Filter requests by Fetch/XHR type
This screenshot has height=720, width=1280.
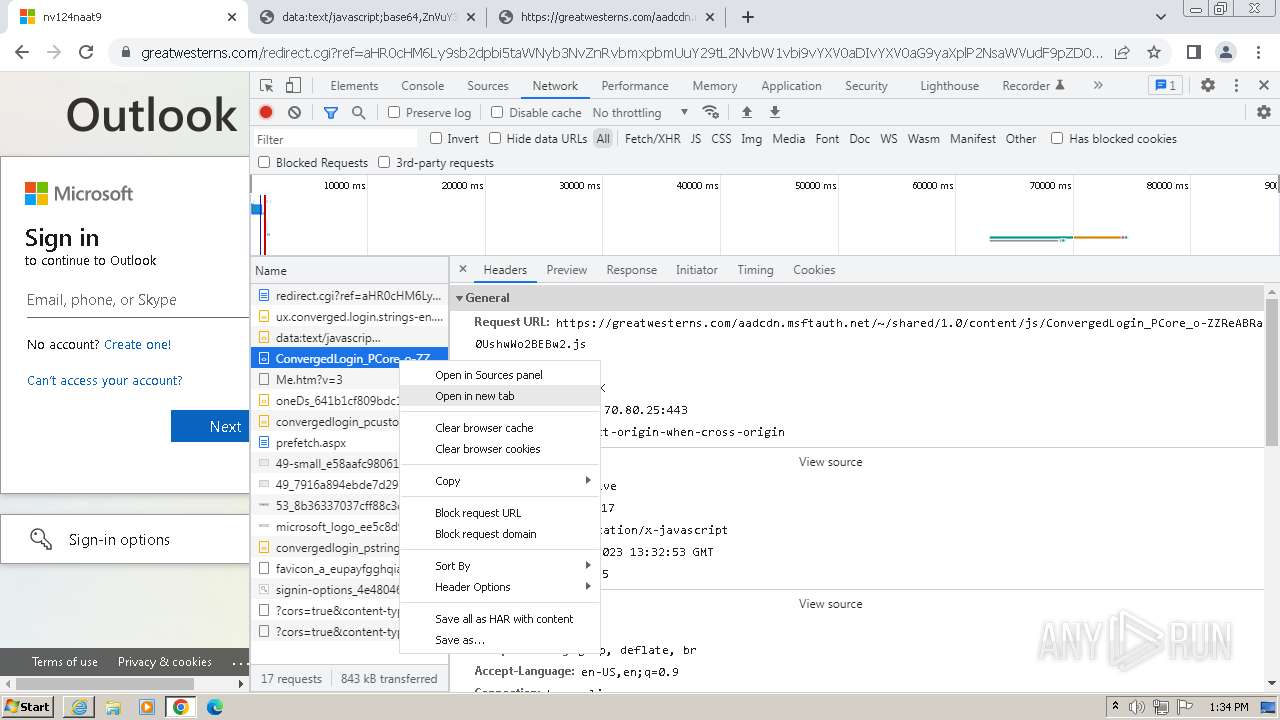click(x=652, y=139)
